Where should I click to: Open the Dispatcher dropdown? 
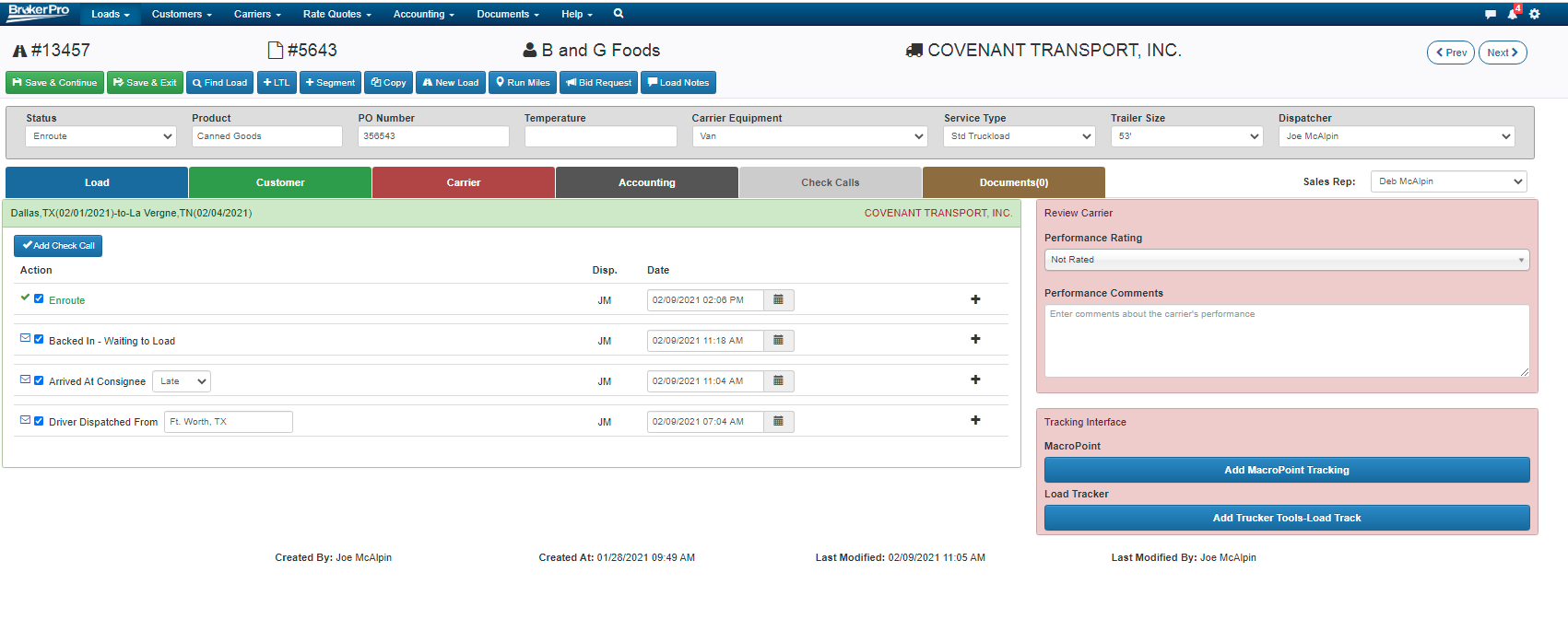1397,136
